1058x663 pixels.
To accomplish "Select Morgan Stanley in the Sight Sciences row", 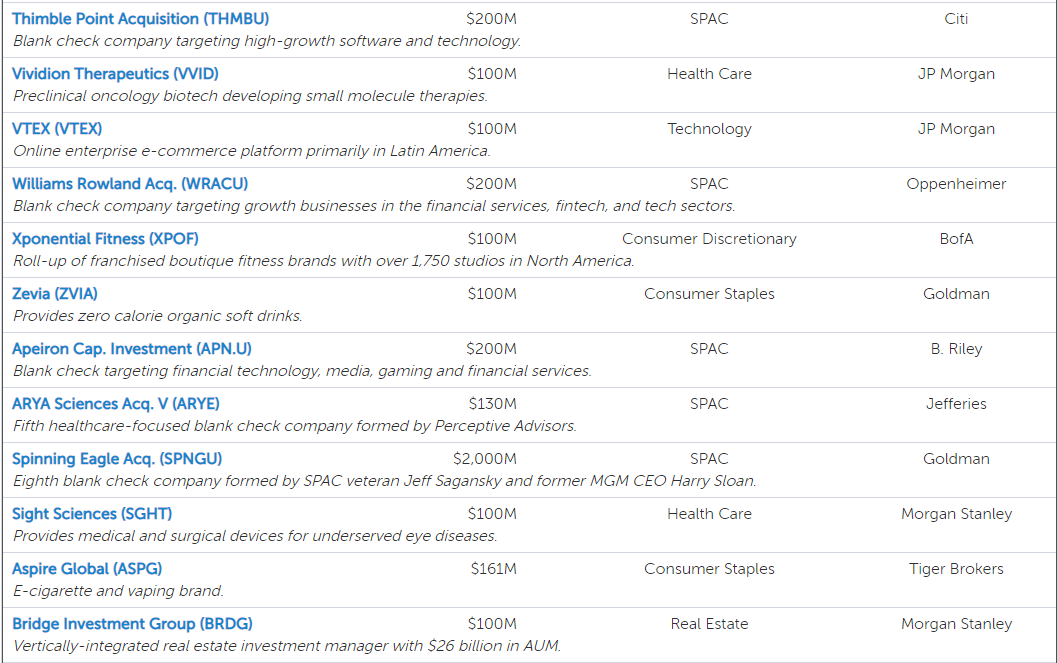I will [x=956, y=513].
